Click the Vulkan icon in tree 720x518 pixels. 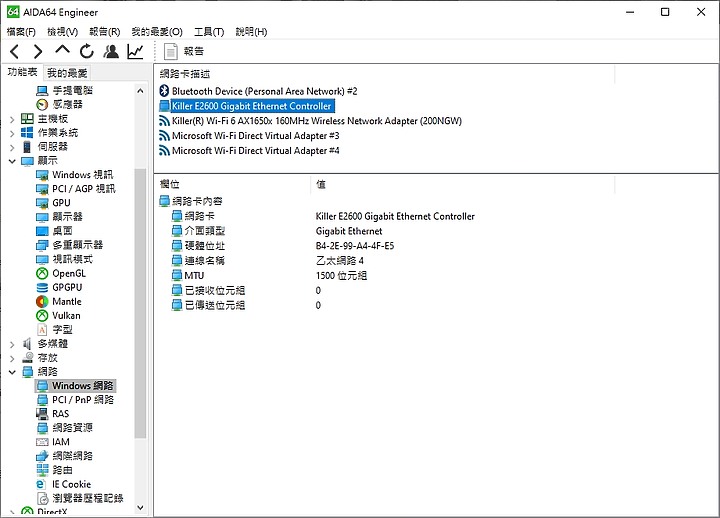point(42,316)
